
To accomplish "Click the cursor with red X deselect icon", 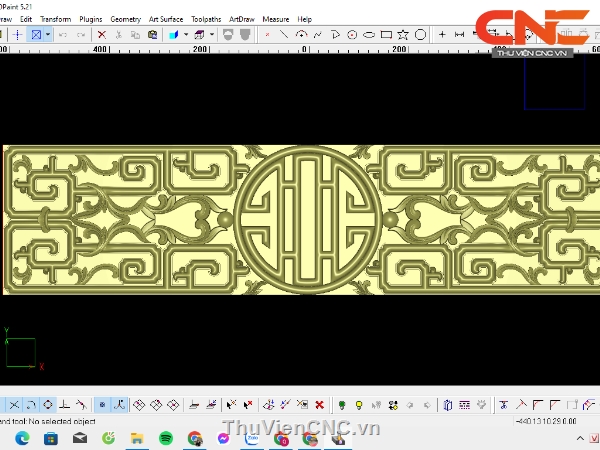I will coord(248,405).
